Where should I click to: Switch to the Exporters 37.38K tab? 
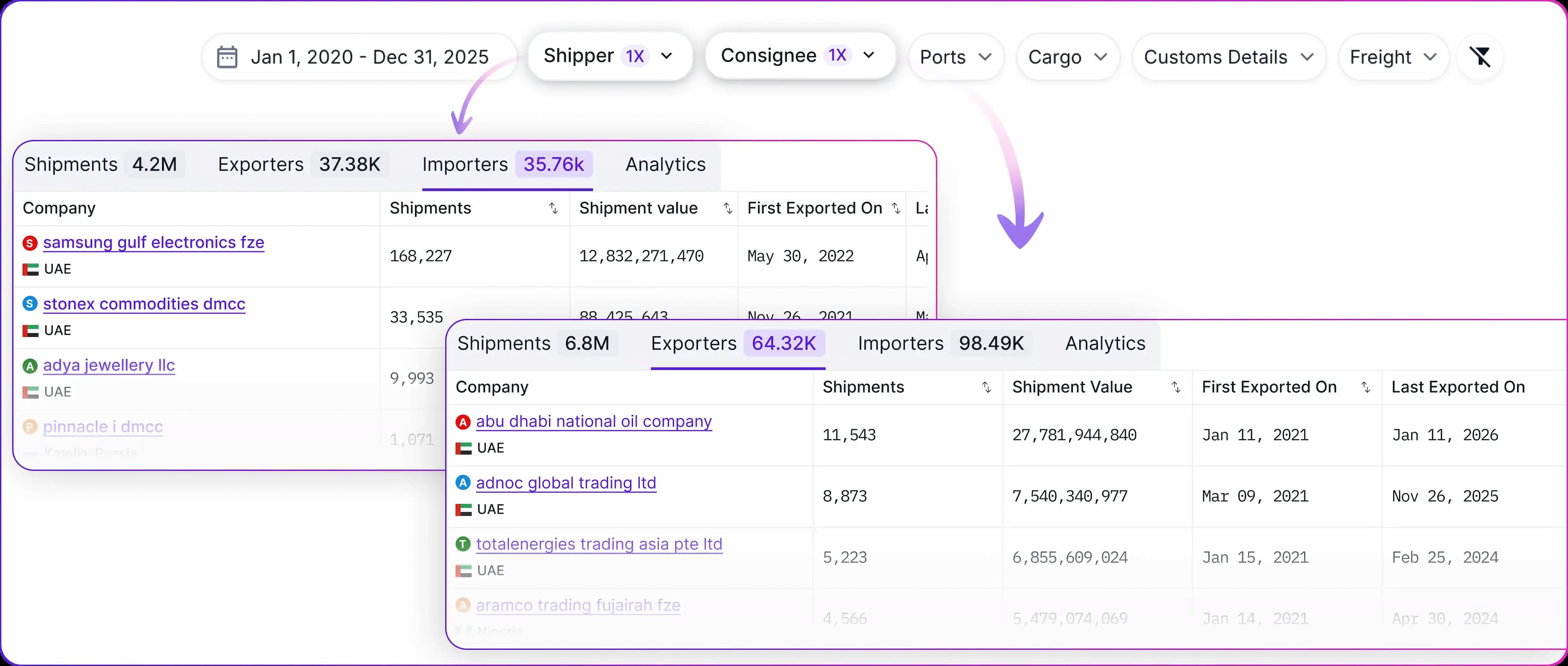point(299,165)
